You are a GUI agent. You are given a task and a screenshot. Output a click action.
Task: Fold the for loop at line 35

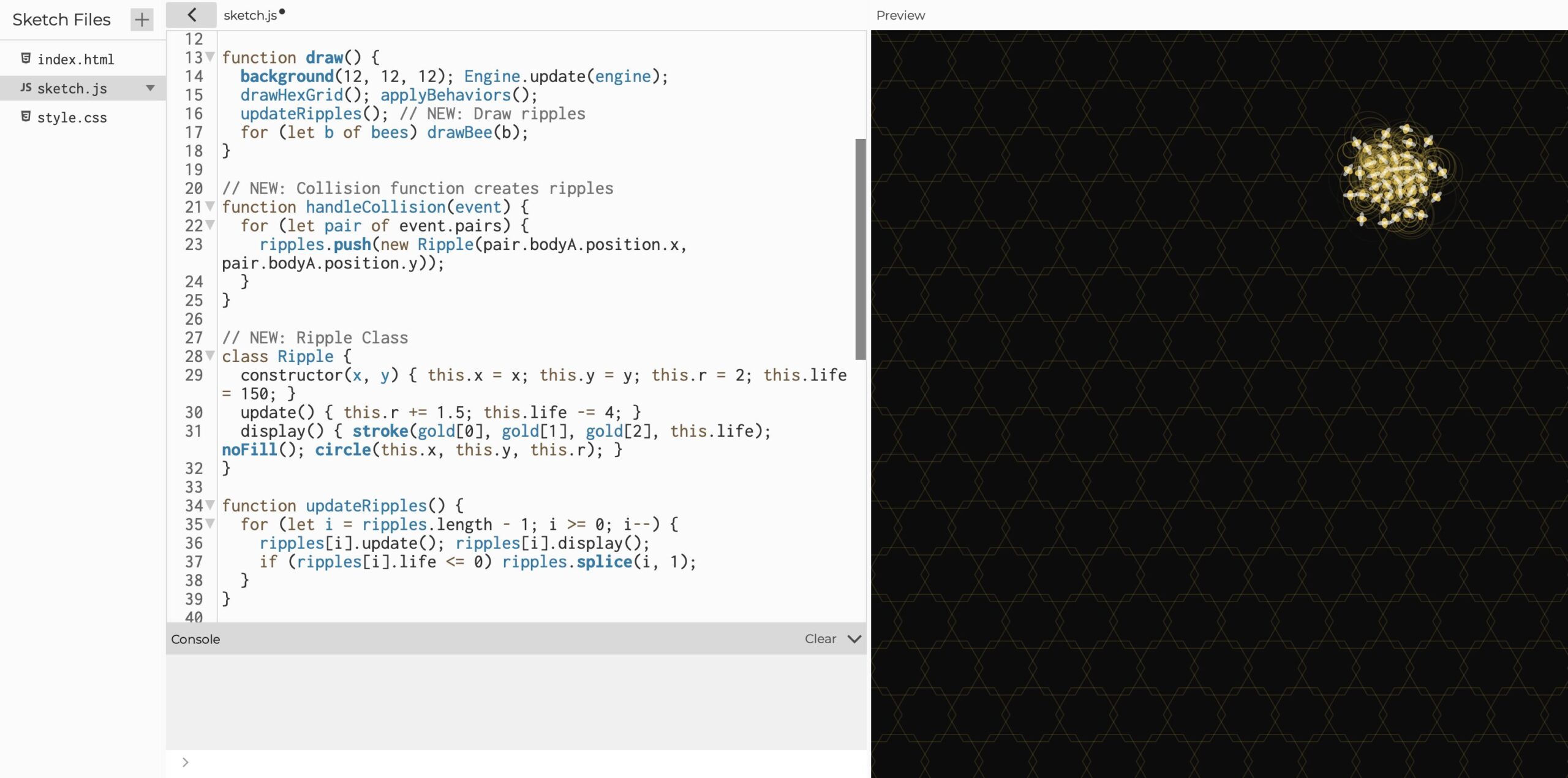210,524
